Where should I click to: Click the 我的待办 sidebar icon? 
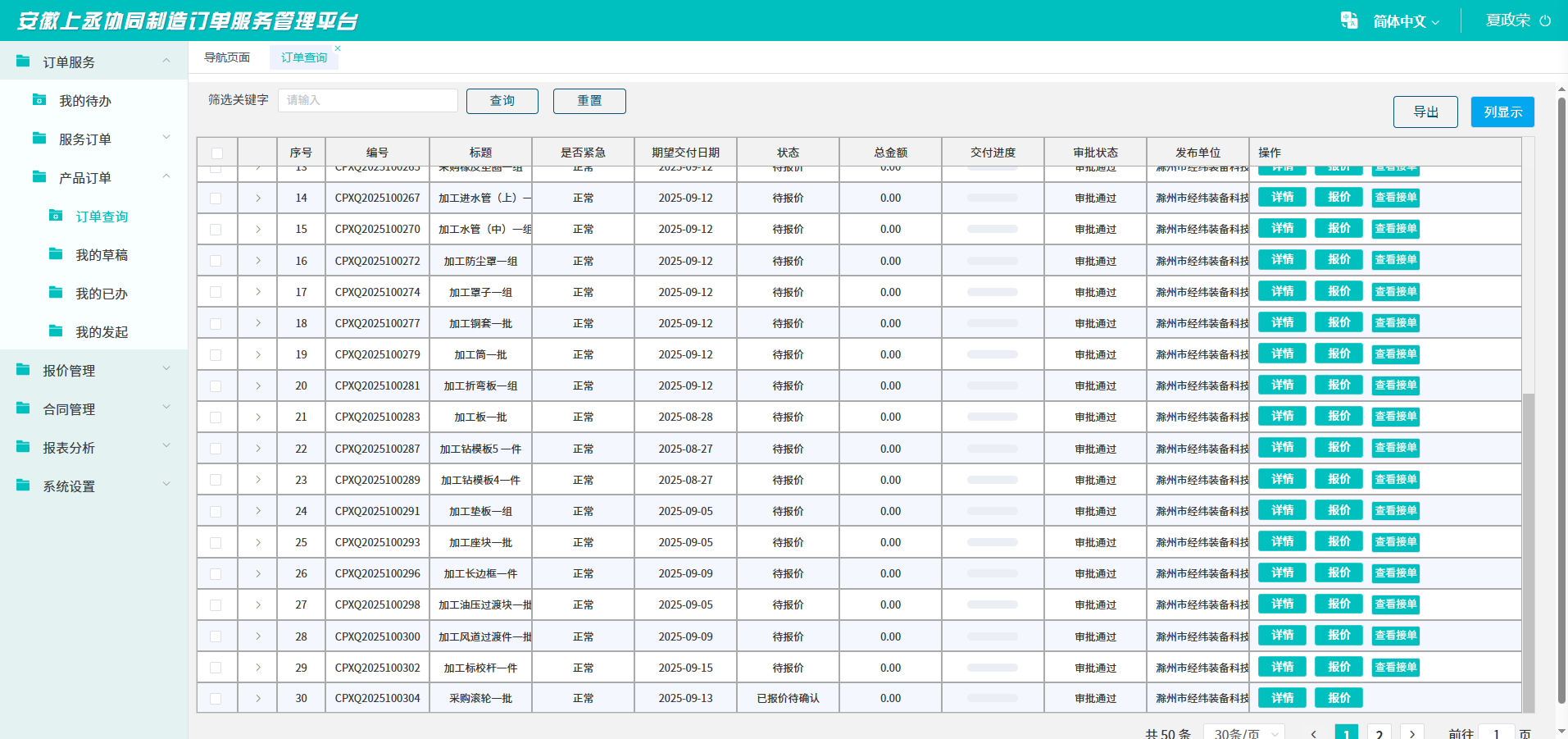click(x=39, y=100)
